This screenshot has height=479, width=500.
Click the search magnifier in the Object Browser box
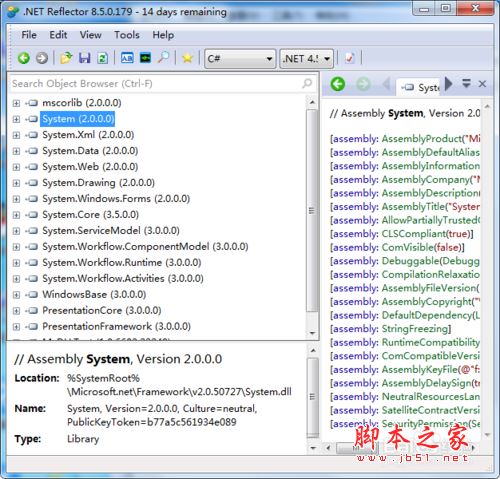[x=307, y=83]
